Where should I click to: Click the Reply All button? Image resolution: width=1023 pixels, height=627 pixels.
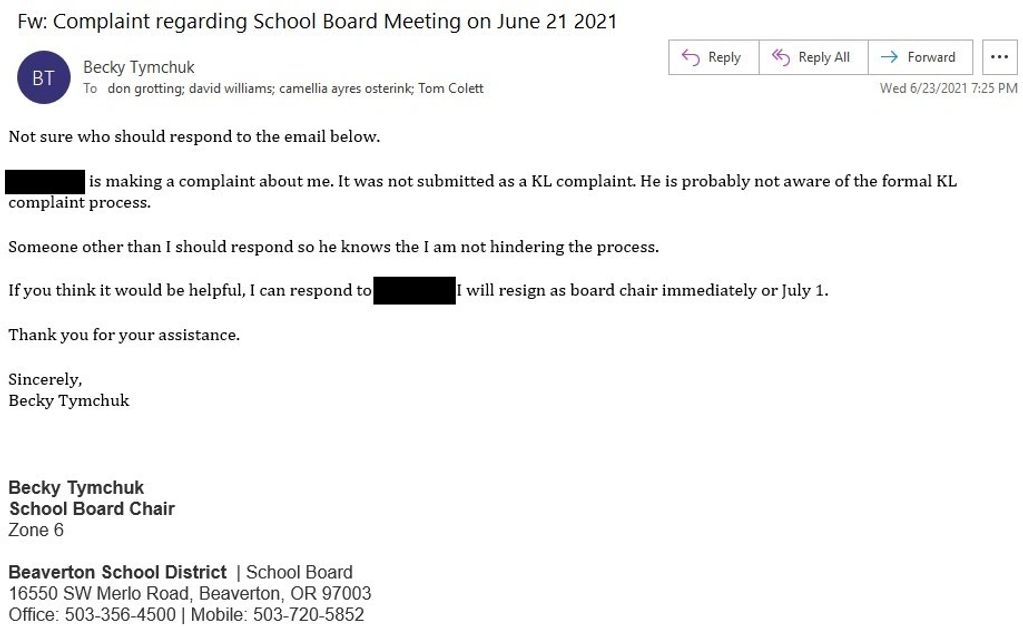tap(812, 58)
